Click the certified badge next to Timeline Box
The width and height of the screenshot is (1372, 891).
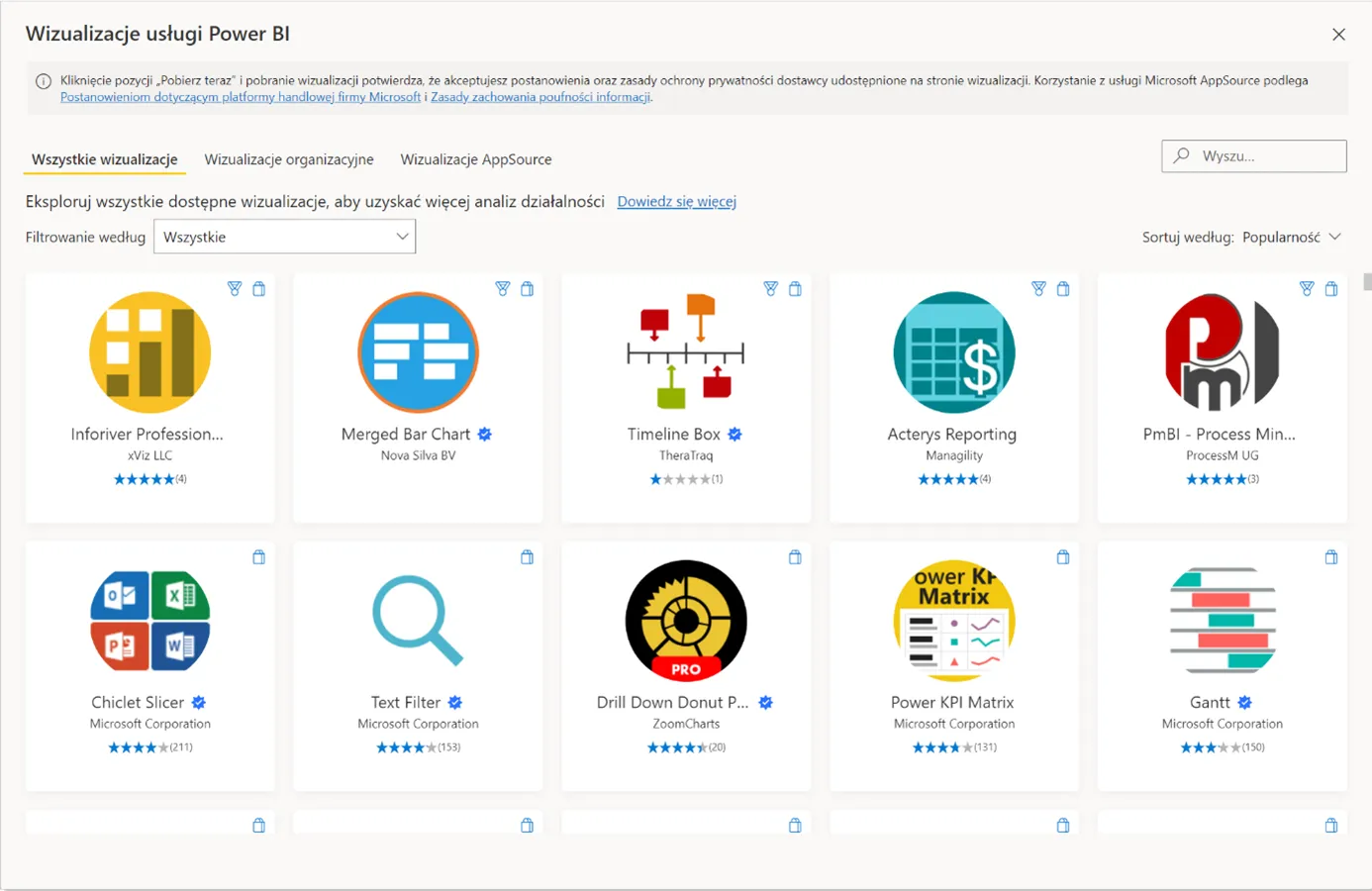coord(735,434)
